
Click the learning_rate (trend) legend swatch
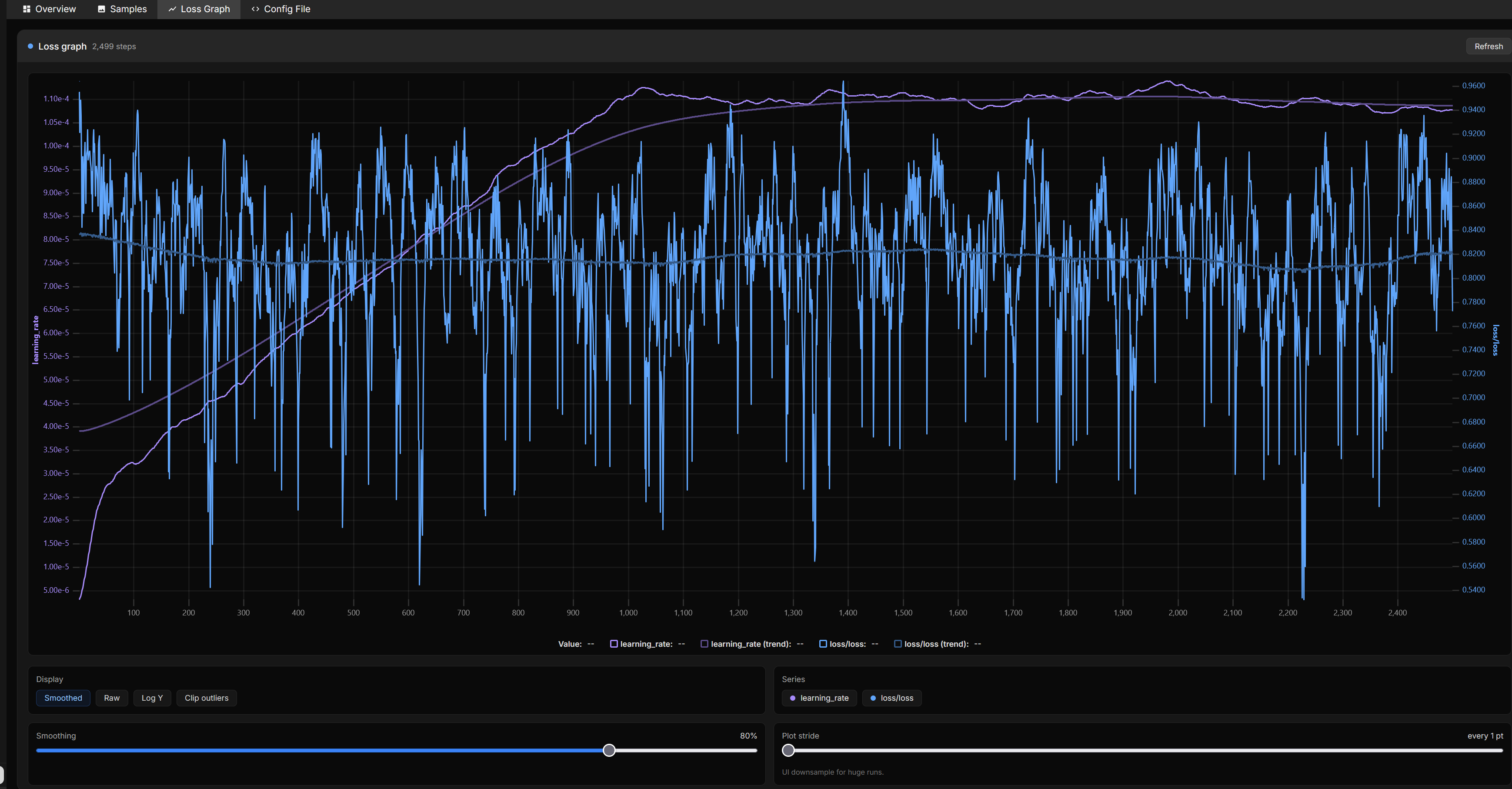704,644
